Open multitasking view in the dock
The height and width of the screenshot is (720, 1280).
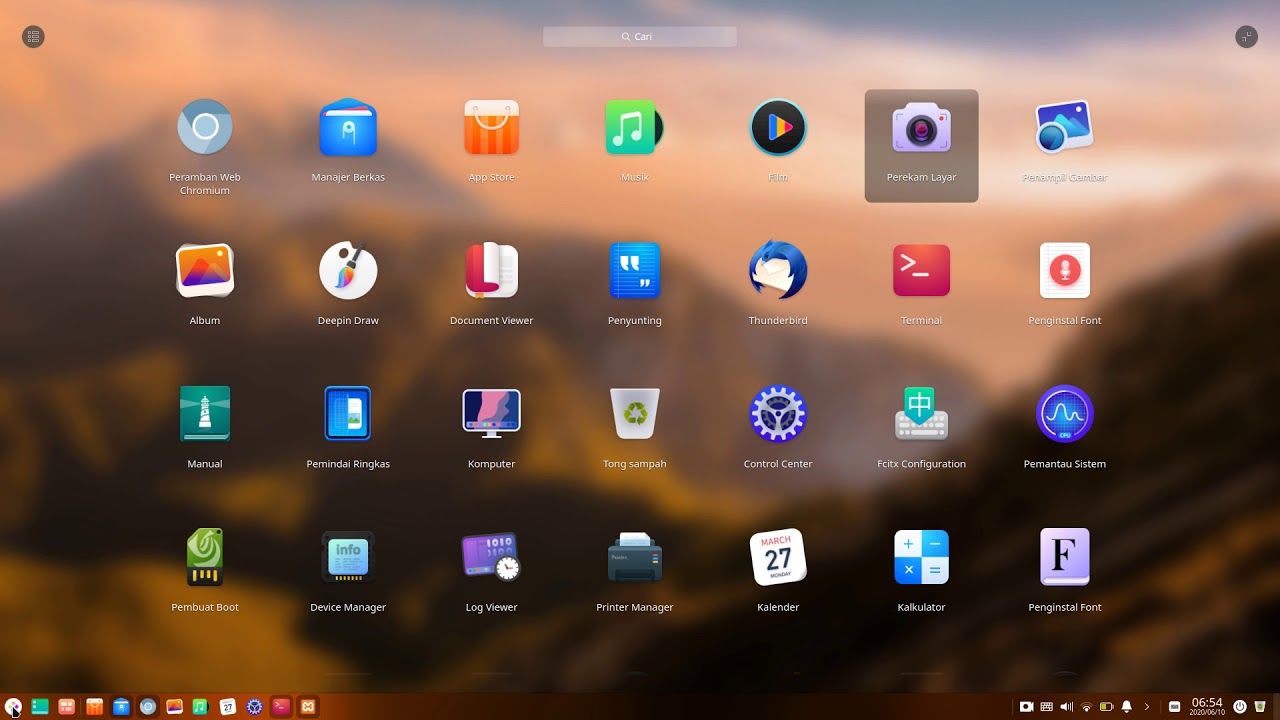click(x=67, y=707)
